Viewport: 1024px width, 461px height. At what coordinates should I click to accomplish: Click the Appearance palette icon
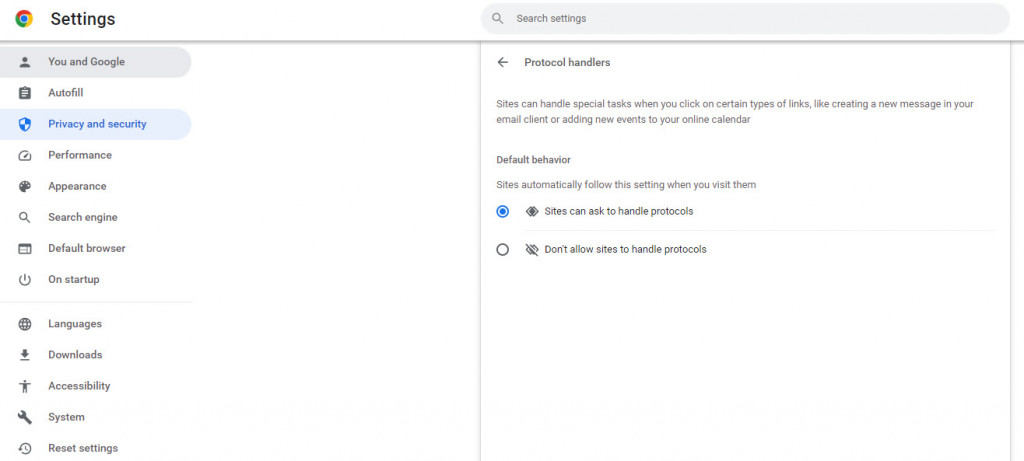tap(25, 186)
